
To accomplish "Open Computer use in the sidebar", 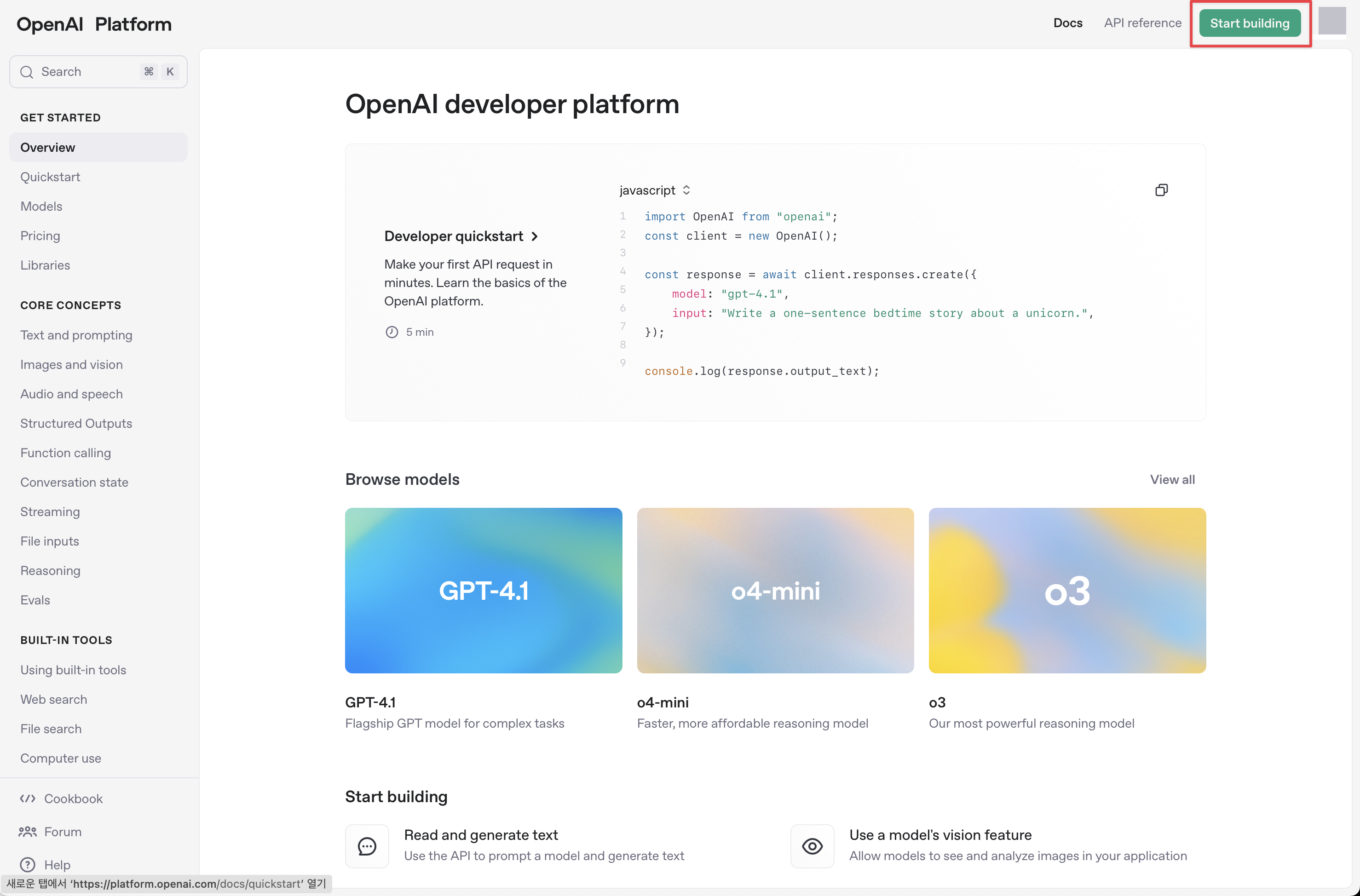I will click(x=61, y=758).
